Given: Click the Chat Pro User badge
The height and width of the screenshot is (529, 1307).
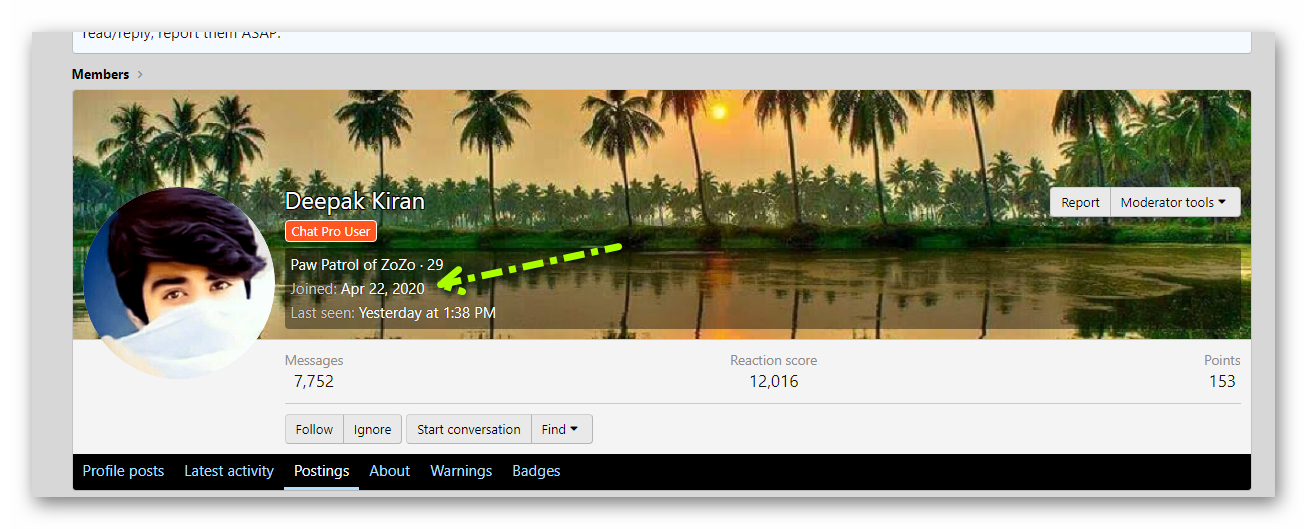Looking at the screenshot, I should [330, 231].
